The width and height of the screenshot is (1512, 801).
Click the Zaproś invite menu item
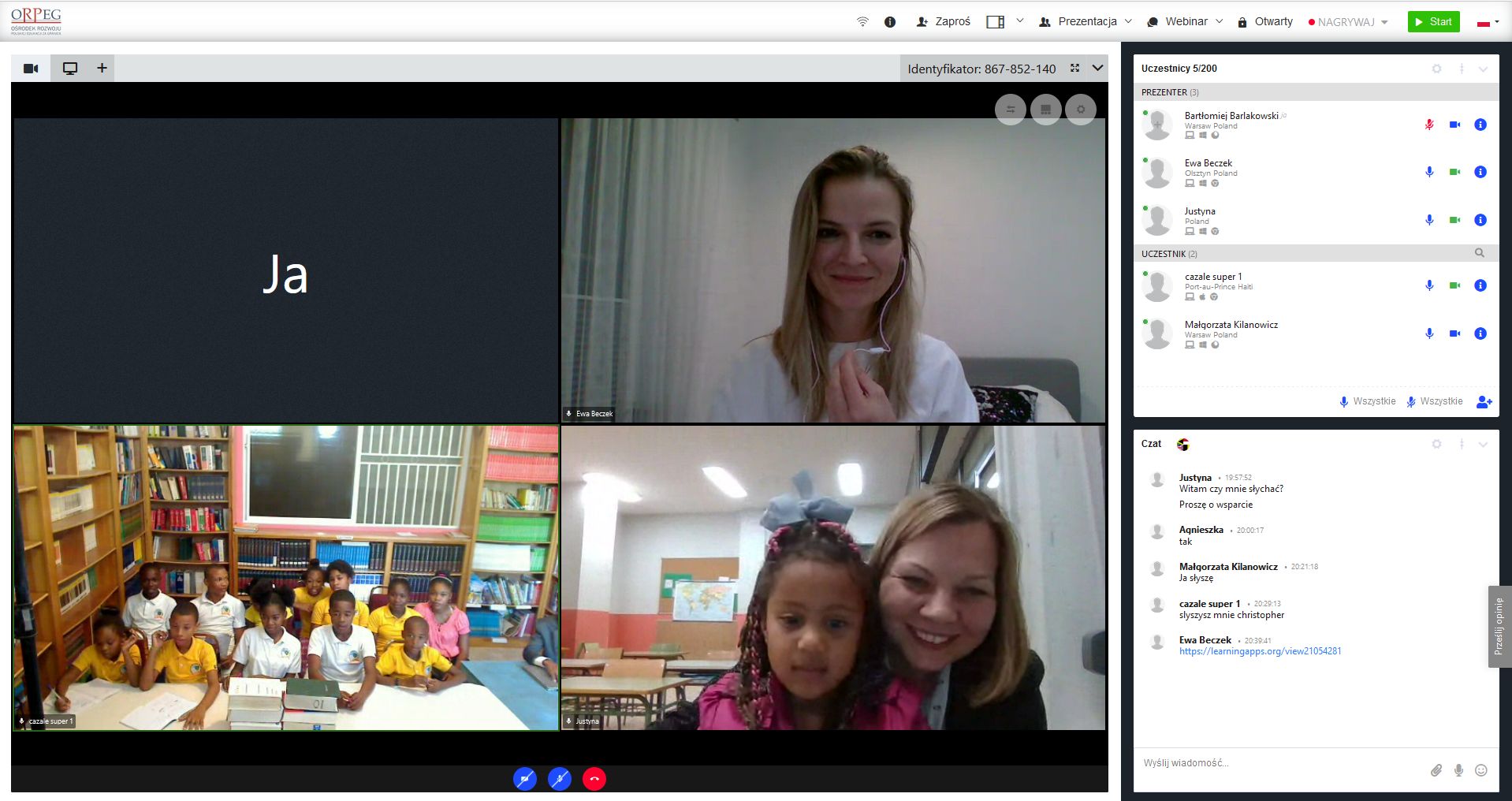tap(943, 22)
